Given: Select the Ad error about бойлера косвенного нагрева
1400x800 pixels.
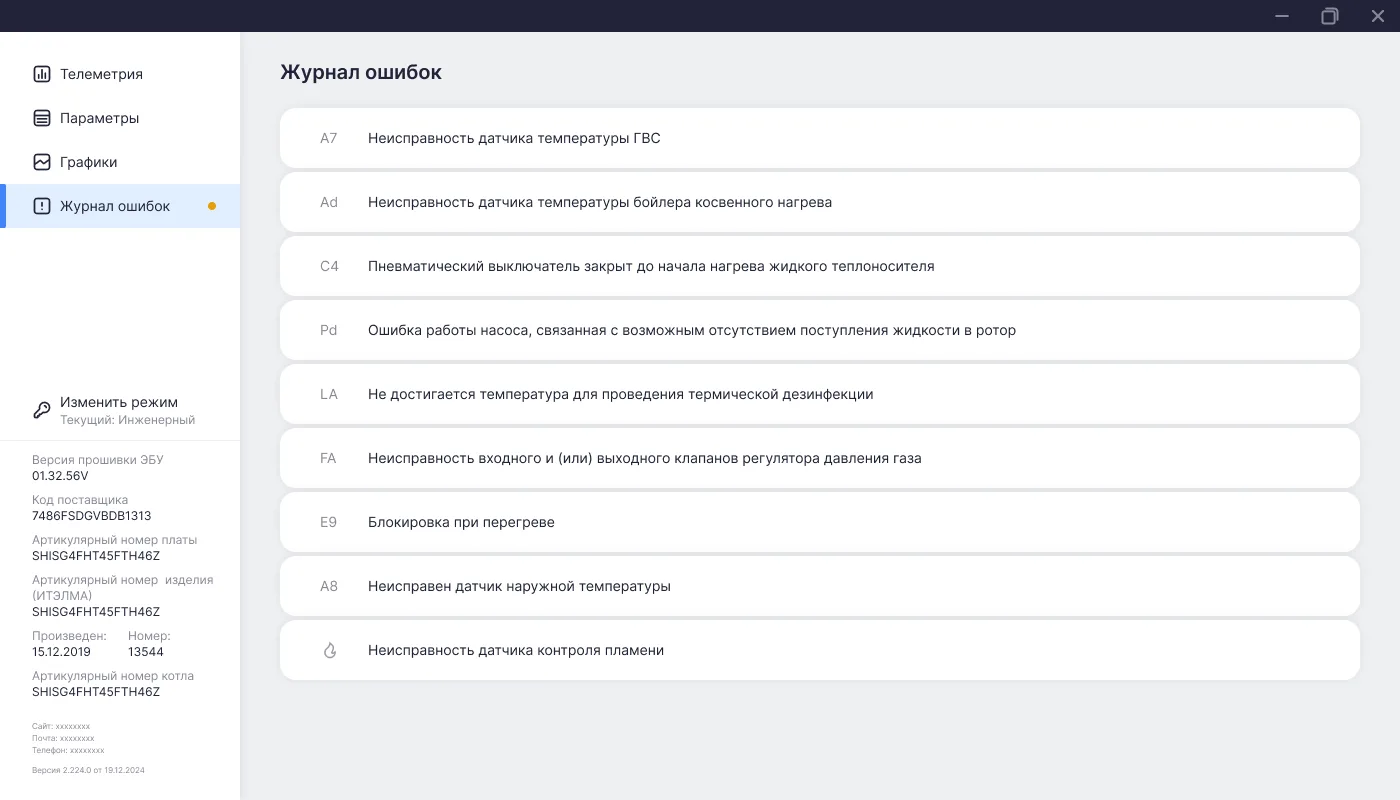Looking at the screenshot, I should click(x=820, y=202).
